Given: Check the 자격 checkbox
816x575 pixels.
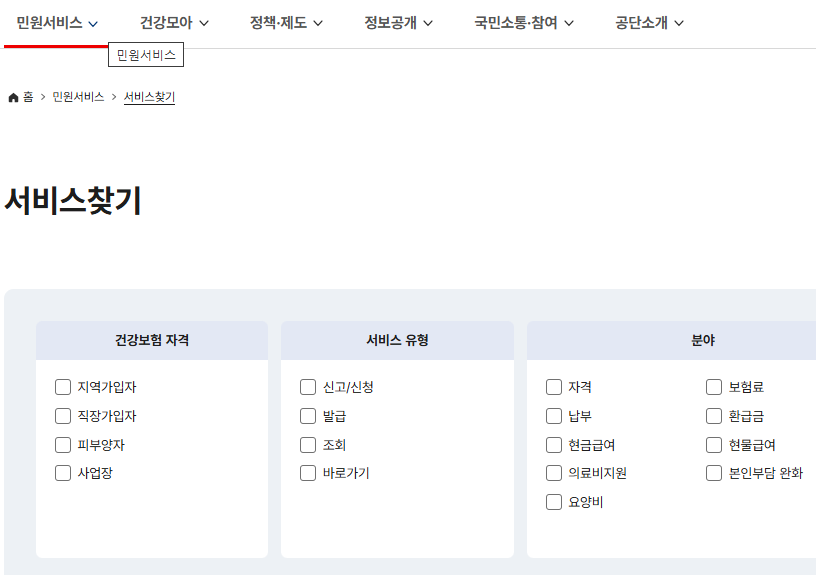Looking at the screenshot, I should coord(554,387).
